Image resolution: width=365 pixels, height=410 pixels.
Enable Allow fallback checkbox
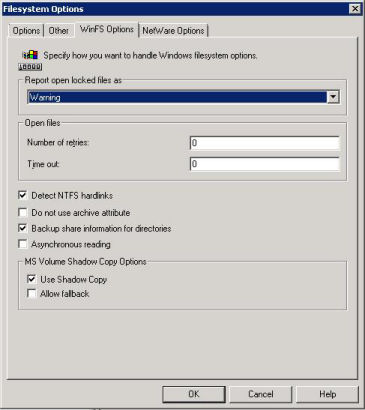[32, 294]
